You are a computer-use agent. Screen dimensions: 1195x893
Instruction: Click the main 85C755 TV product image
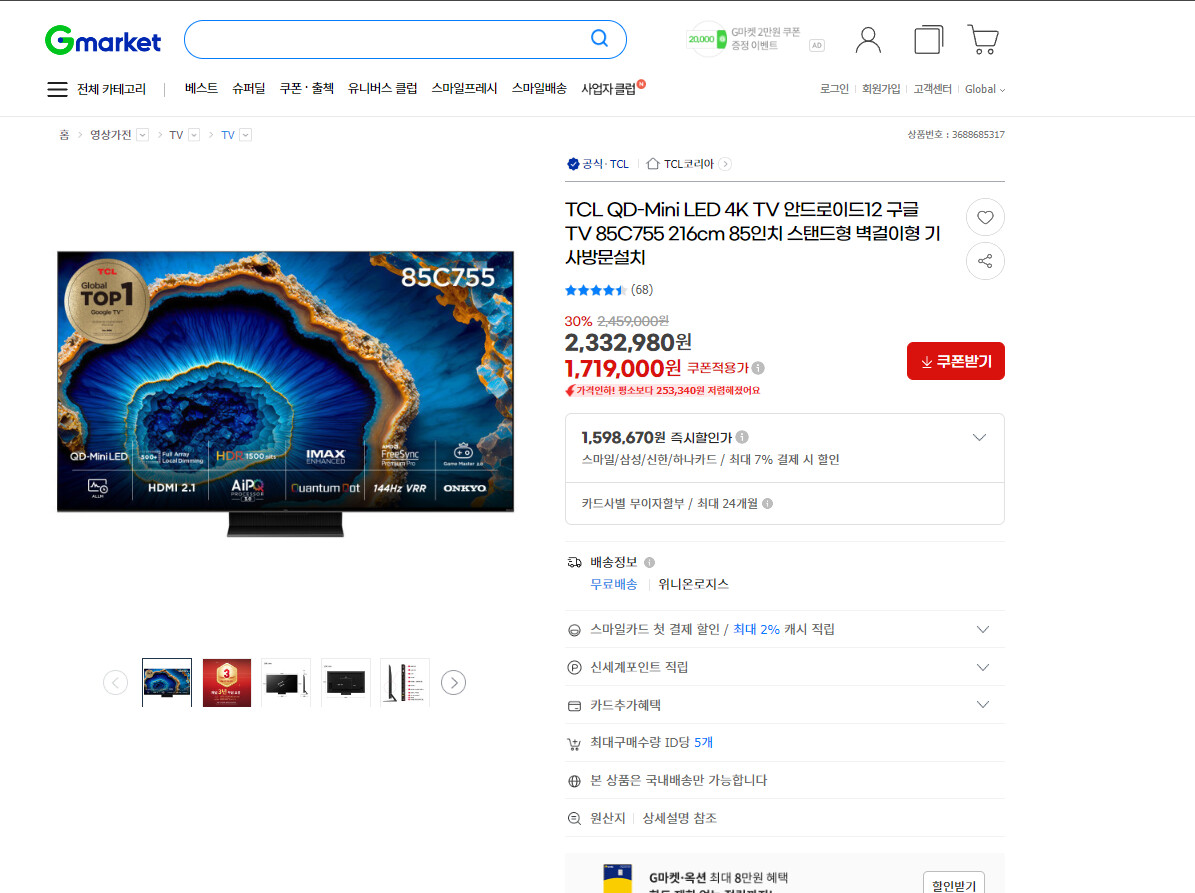coord(286,394)
